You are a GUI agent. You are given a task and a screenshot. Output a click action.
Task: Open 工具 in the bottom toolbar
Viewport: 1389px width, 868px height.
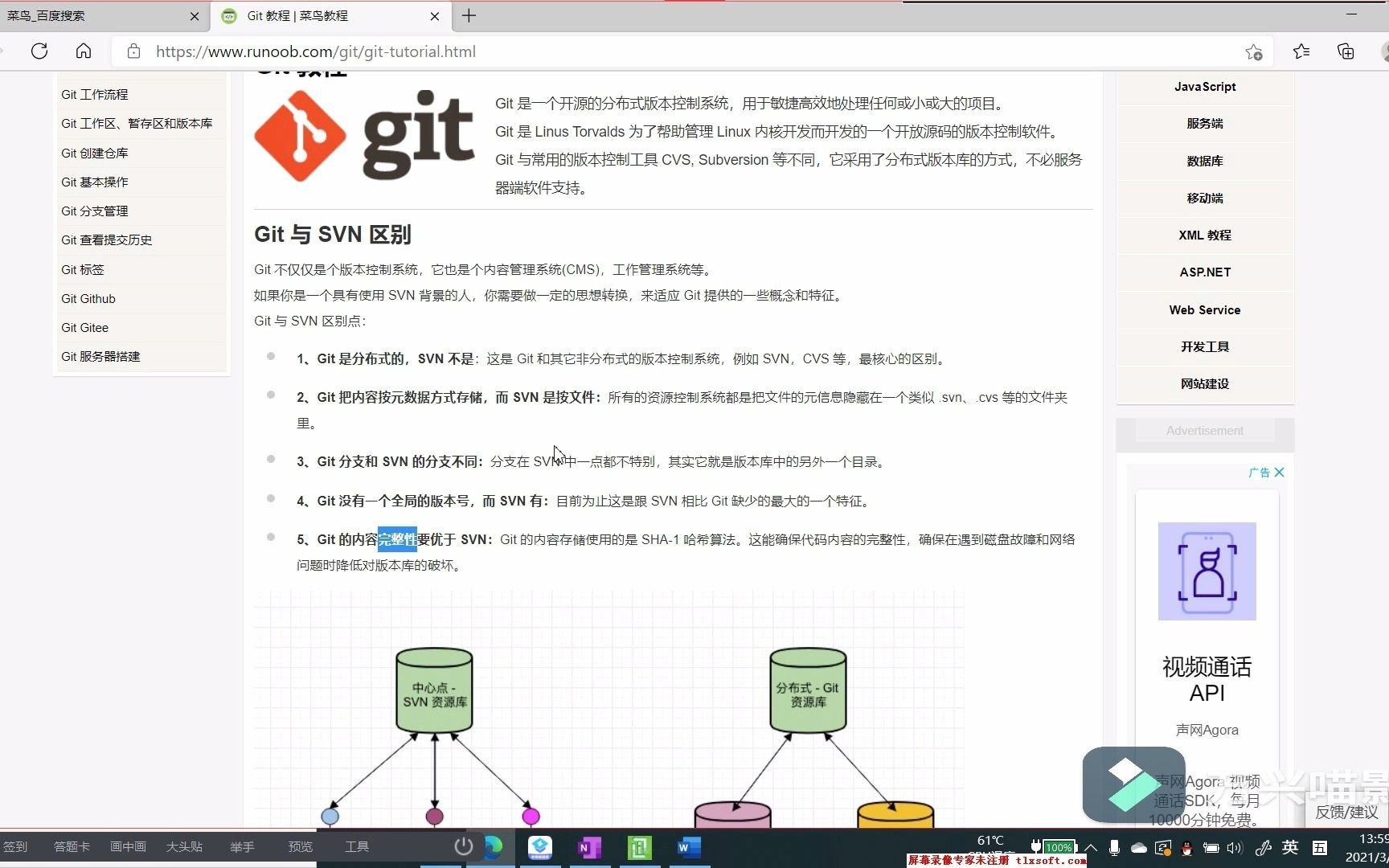coord(356,846)
